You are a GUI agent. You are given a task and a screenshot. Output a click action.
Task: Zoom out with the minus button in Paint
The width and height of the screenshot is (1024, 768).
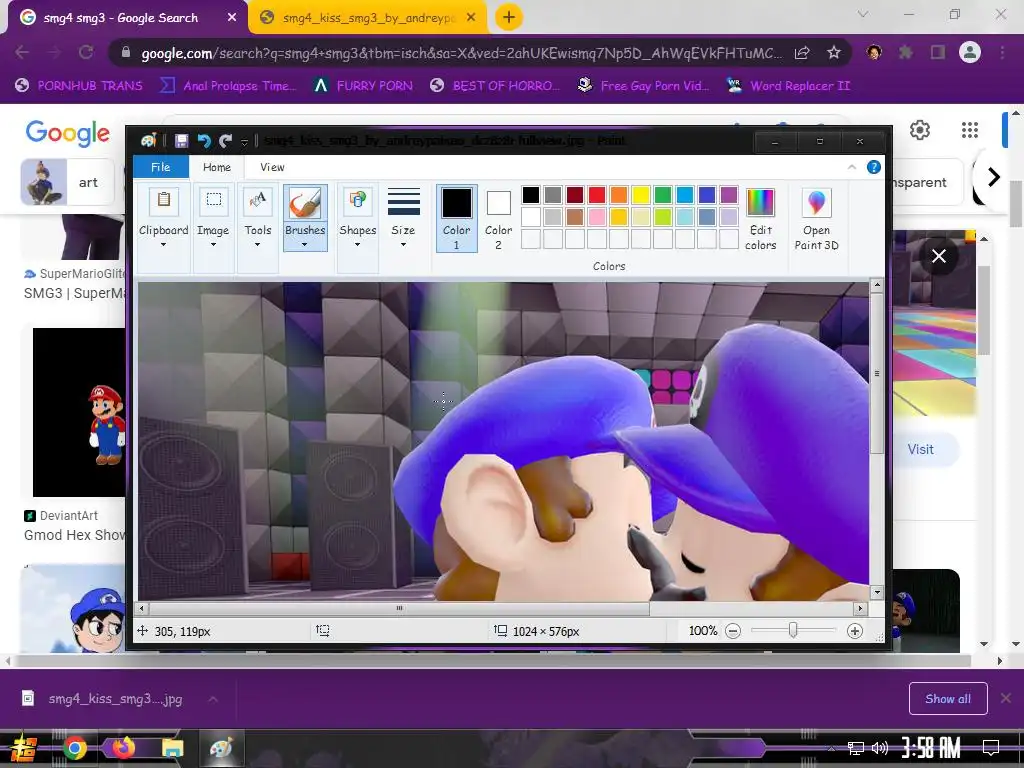733,631
